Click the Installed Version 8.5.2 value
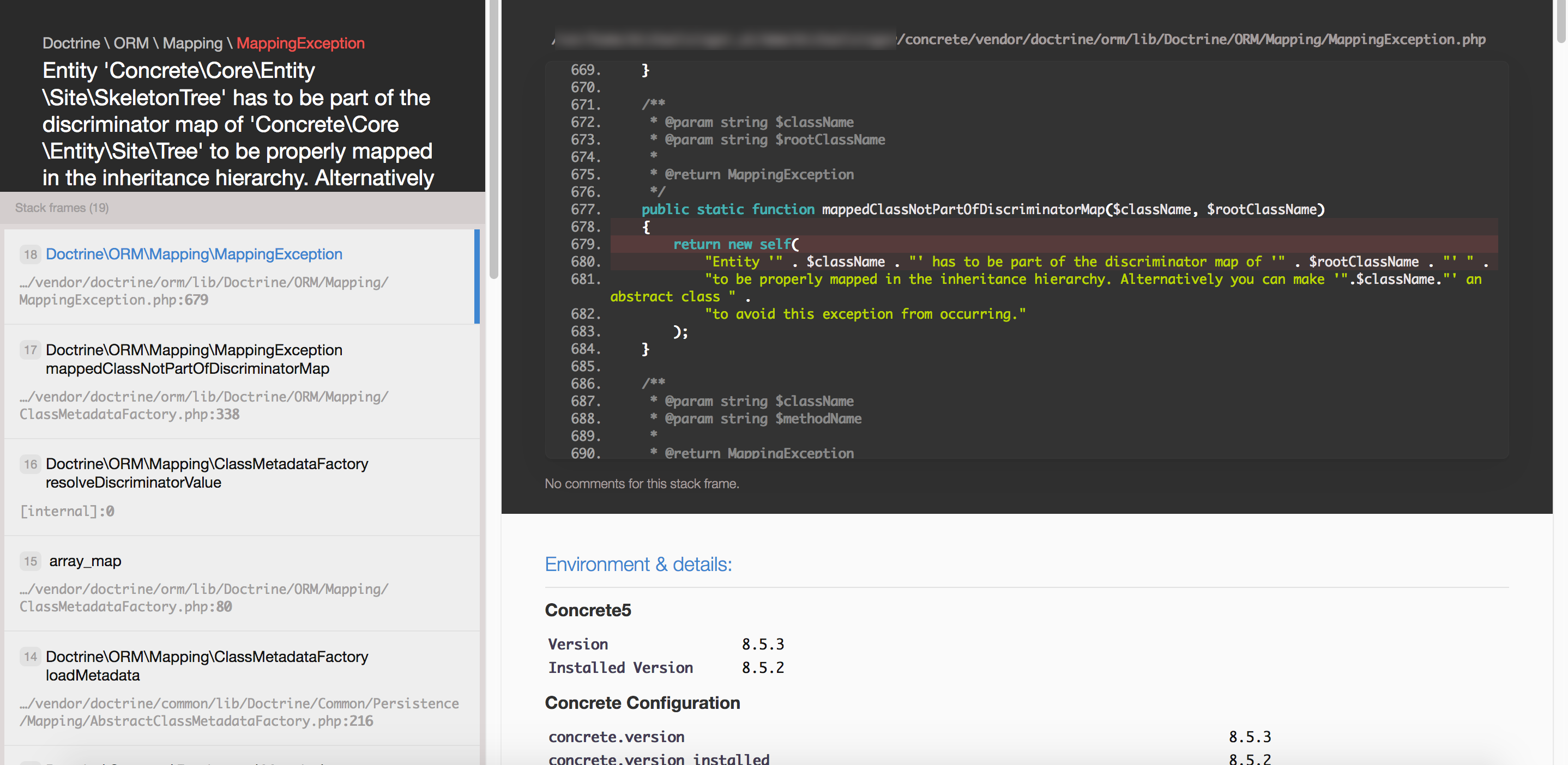1568x765 pixels. (x=763, y=667)
